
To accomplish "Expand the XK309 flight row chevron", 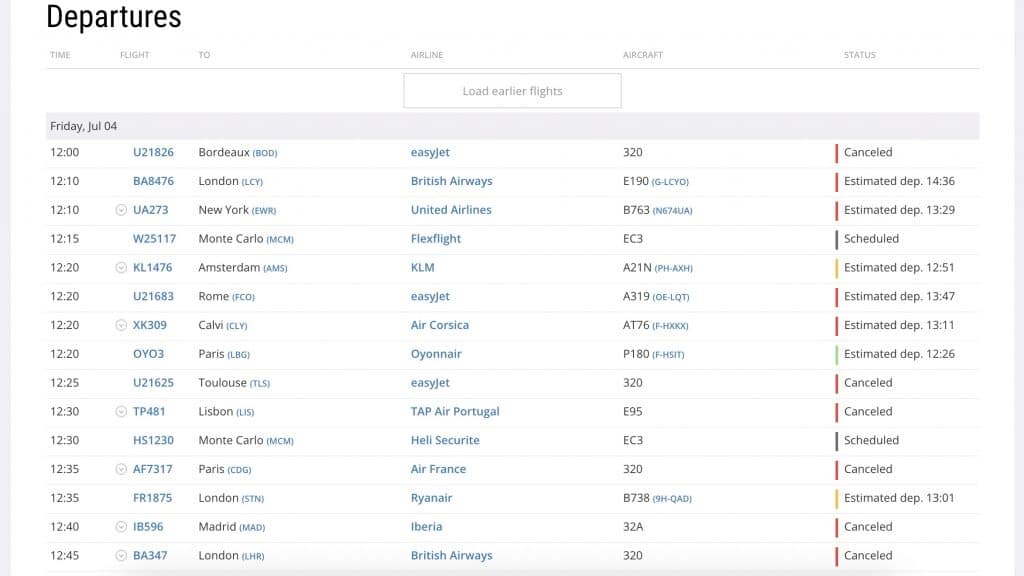I will (x=121, y=325).
